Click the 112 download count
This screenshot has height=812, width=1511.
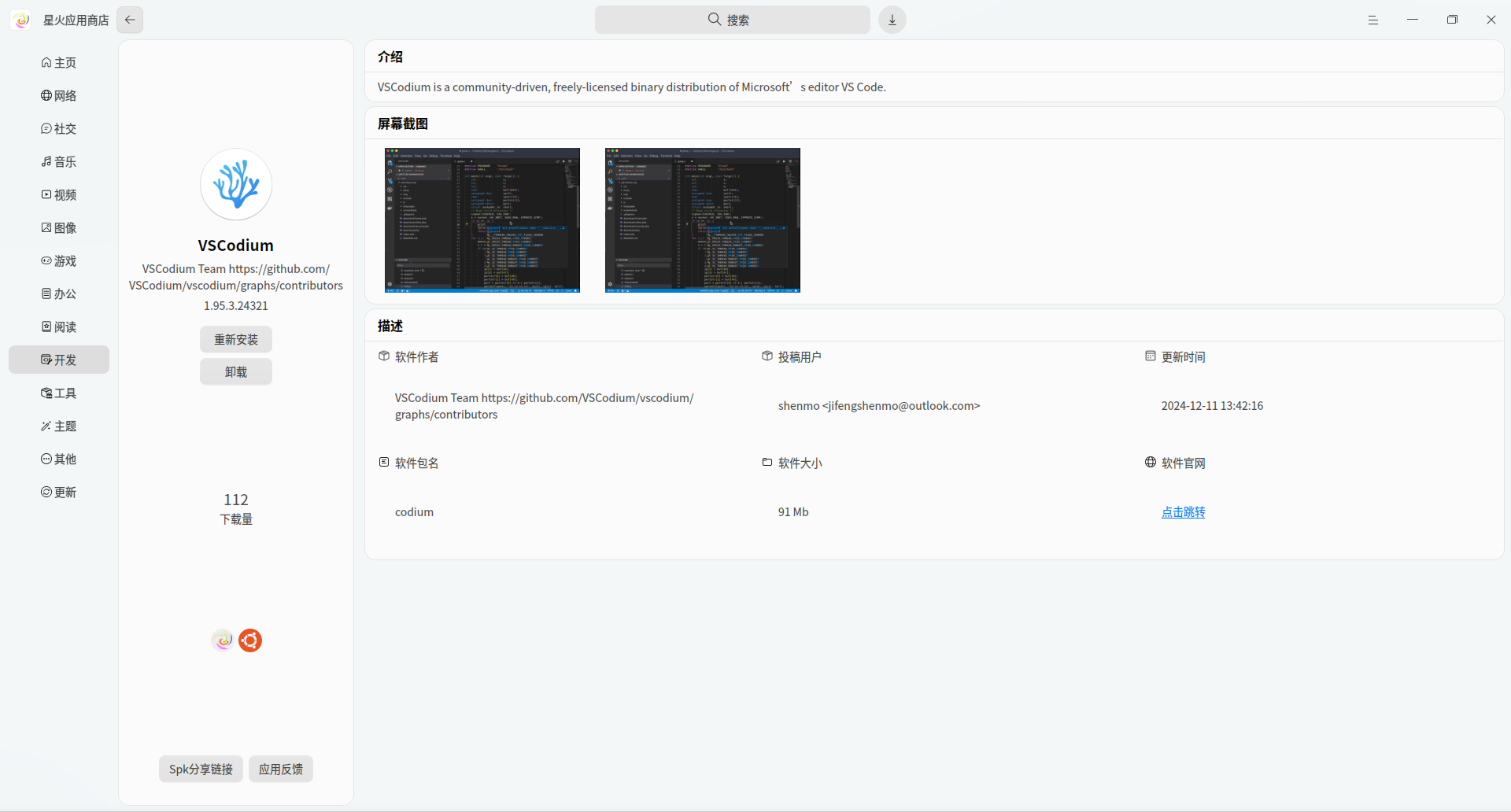coord(236,500)
